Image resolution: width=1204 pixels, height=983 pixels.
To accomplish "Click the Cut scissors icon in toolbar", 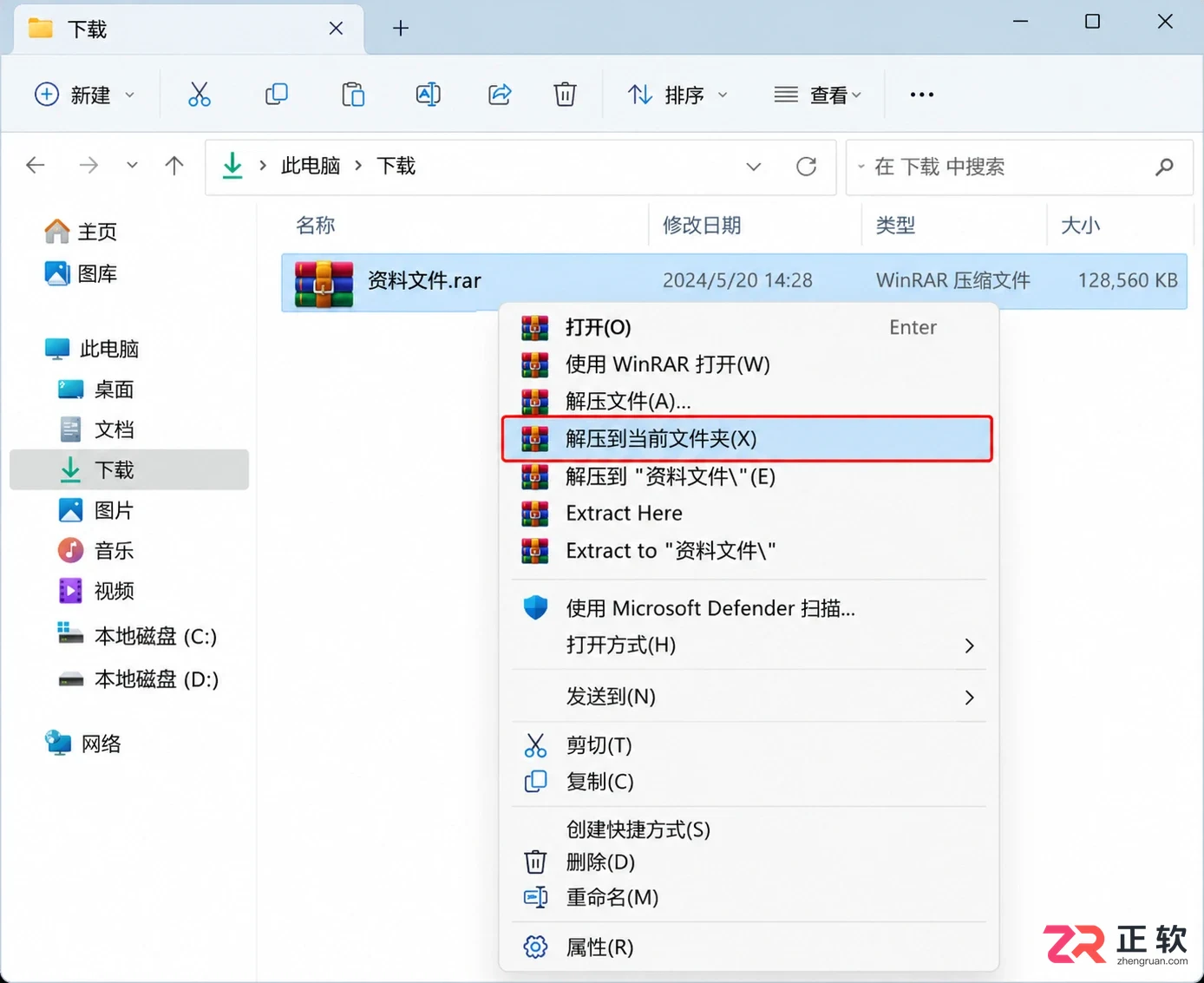I will pos(200,95).
